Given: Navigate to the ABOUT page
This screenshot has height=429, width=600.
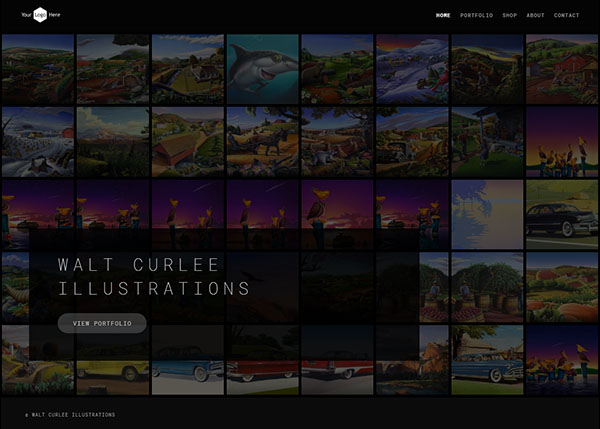Looking at the screenshot, I should (x=536, y=16).
